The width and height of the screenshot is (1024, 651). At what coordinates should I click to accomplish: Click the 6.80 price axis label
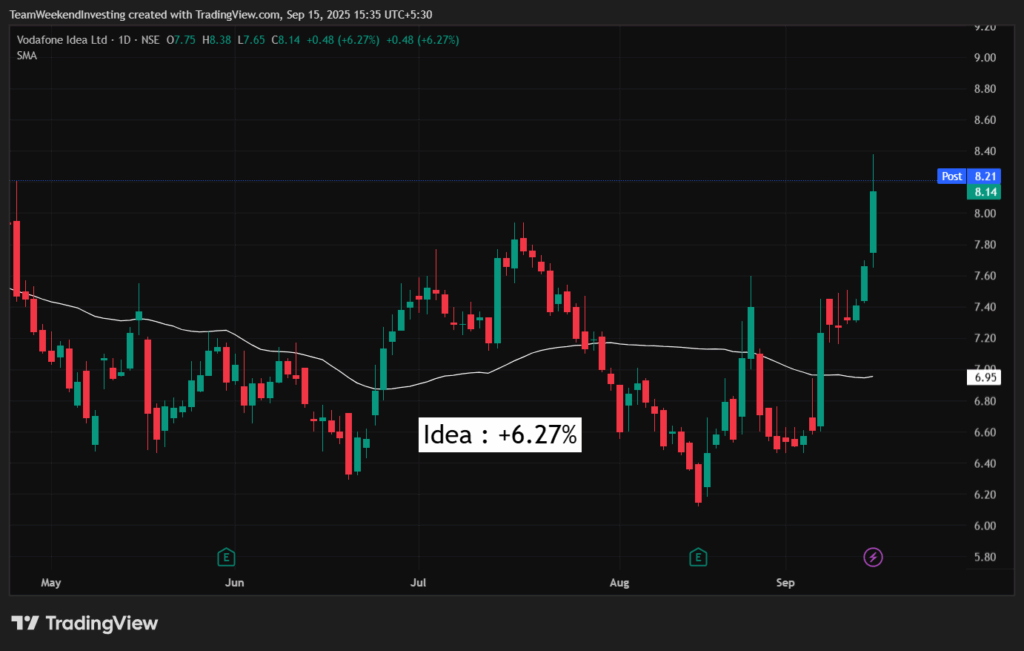[x=985, y=401]
